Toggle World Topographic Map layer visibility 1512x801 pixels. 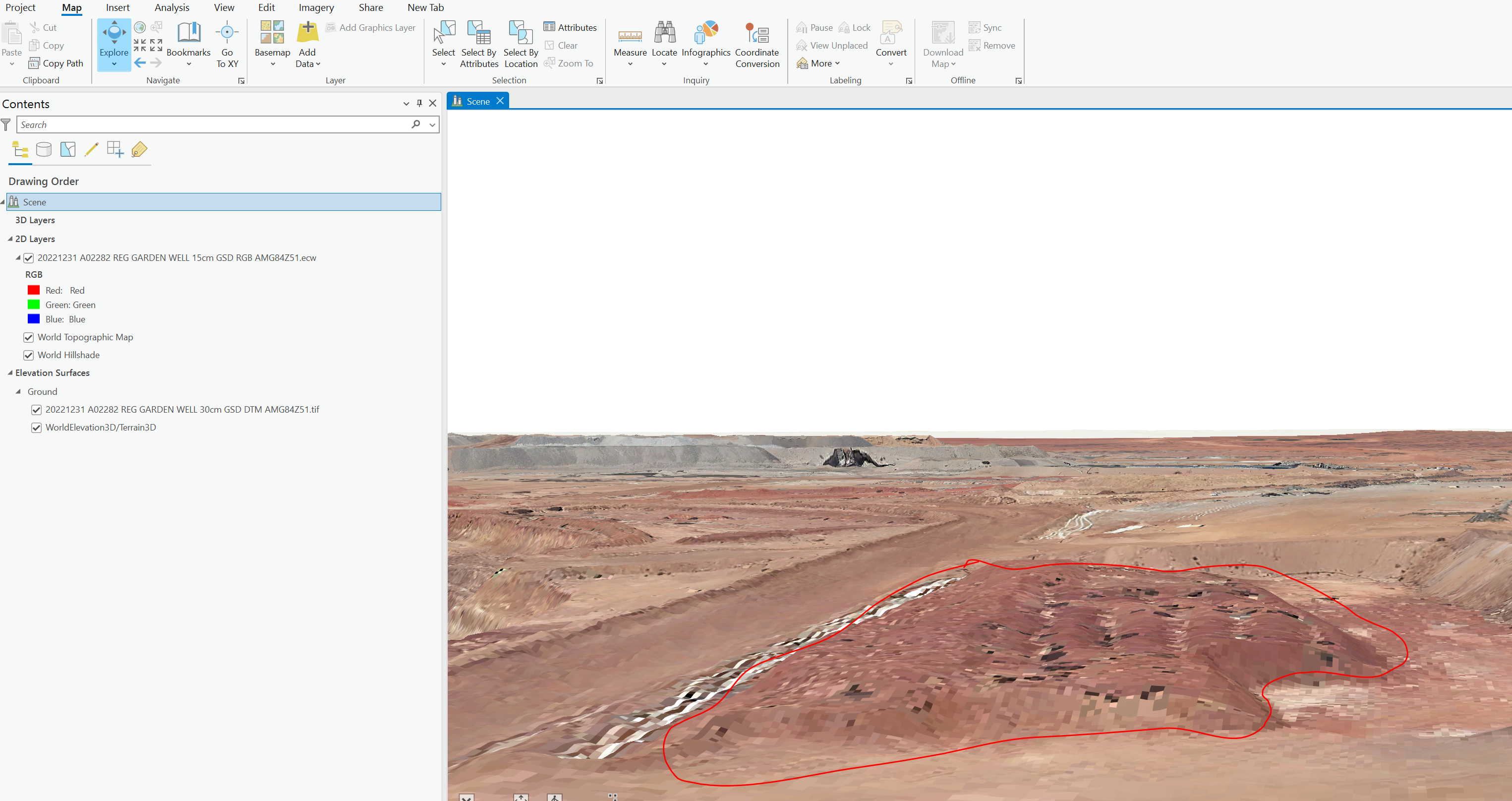tap(28, 338)
